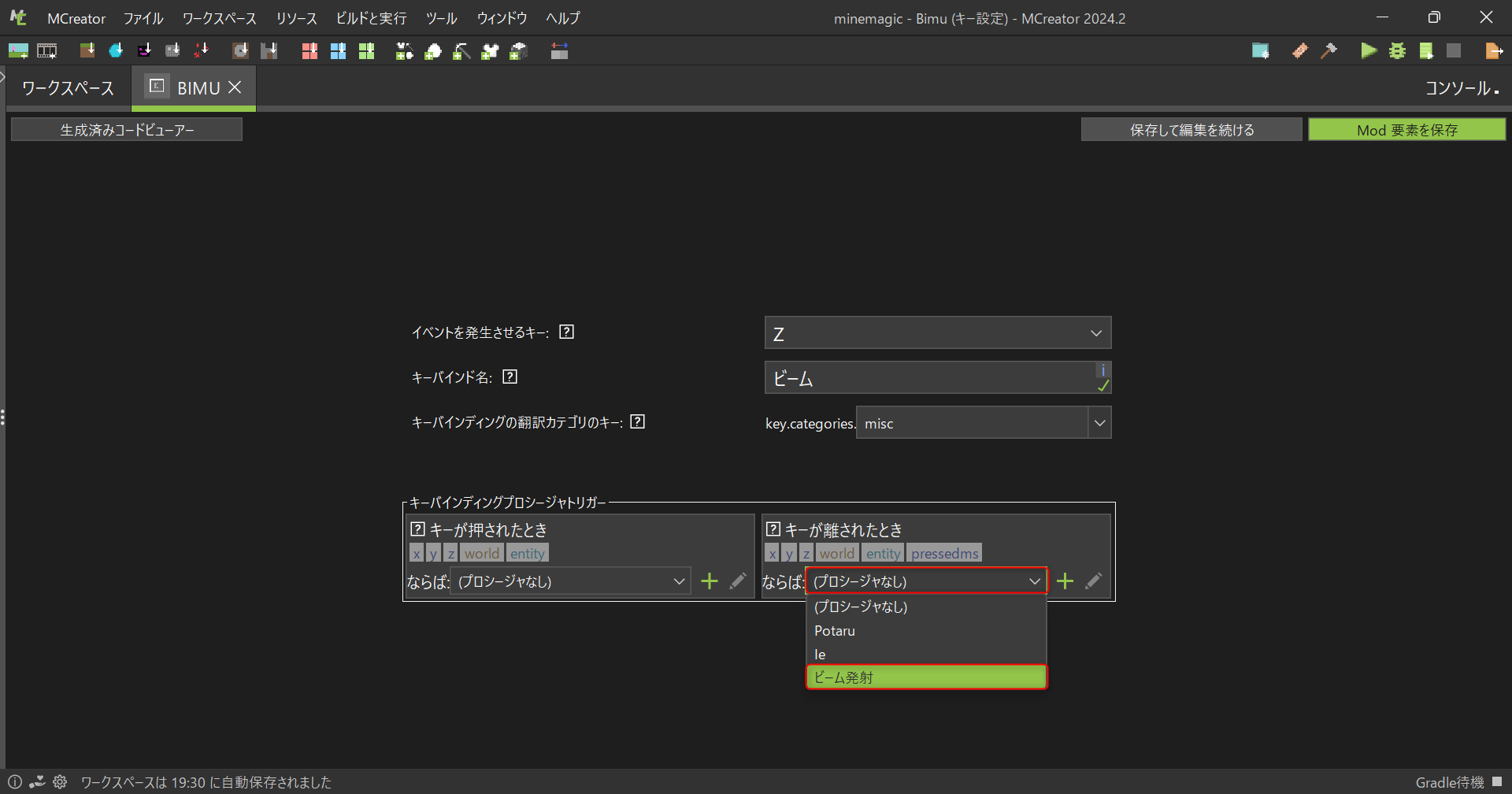The height and width of the screenshot is (794, 1512).
Task: Click the misc category text field
Action: click(973, 423)
